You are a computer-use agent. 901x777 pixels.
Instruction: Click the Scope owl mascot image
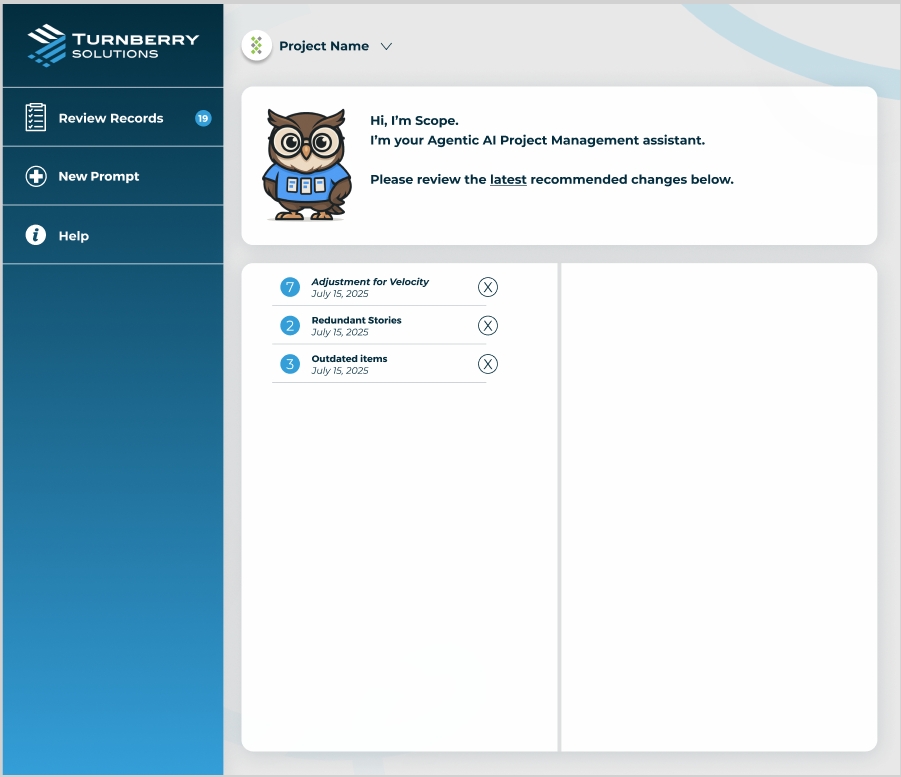point(304,165)
